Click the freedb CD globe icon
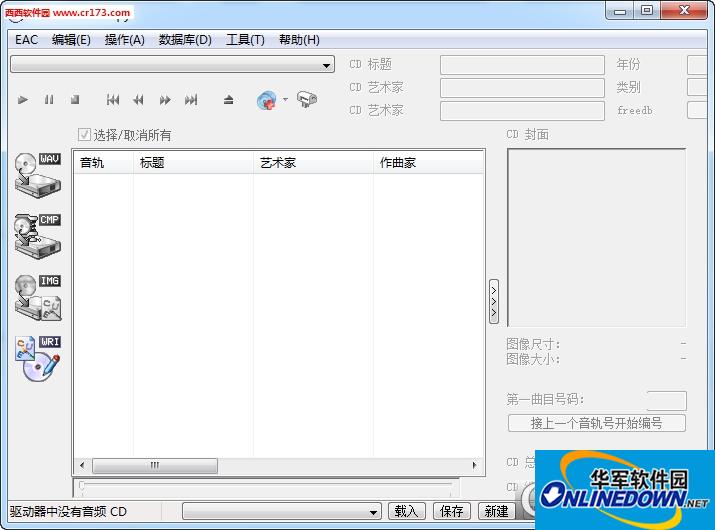The image size is (715, 530). coord(267,100)
